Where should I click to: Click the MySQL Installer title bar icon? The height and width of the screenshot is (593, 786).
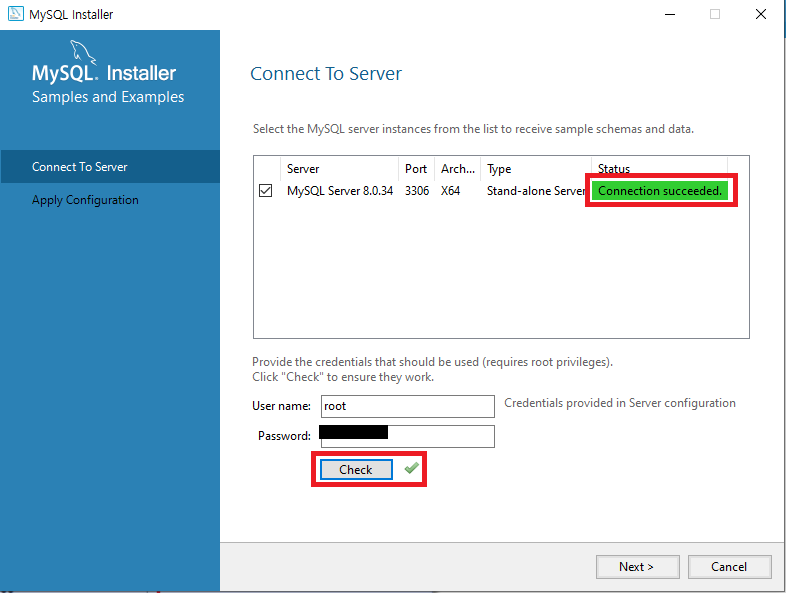point(16,14)
